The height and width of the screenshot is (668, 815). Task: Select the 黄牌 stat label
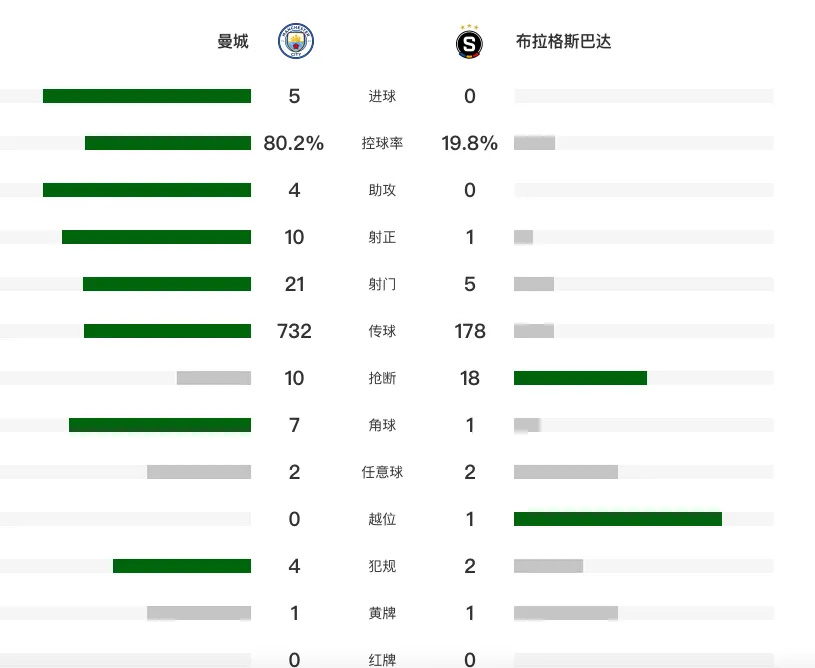382,613
